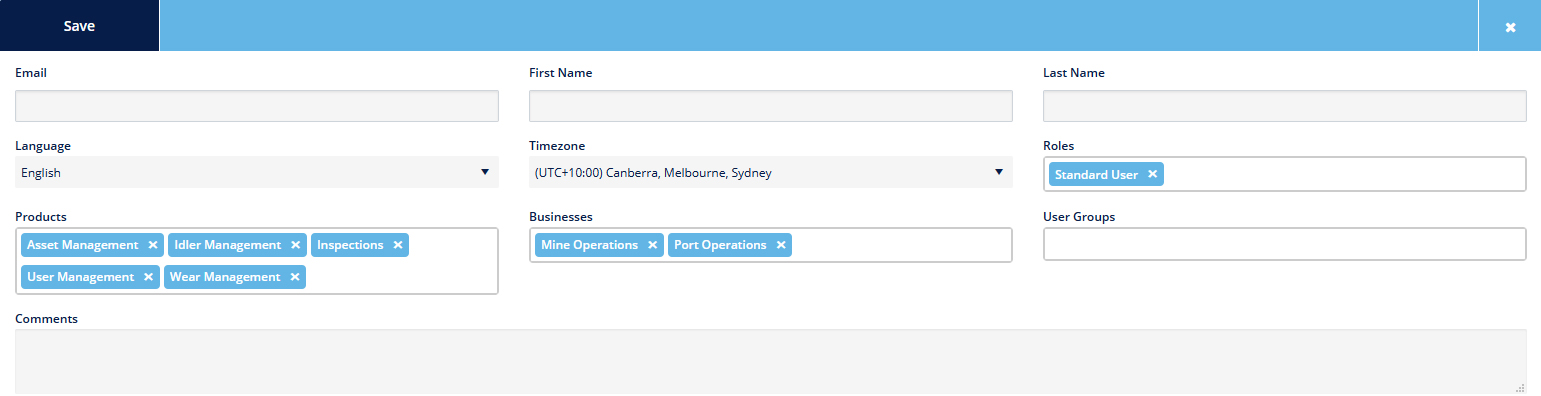Click into the First Name field
Screen dimensions: 1541x396
tap(770, 106)
